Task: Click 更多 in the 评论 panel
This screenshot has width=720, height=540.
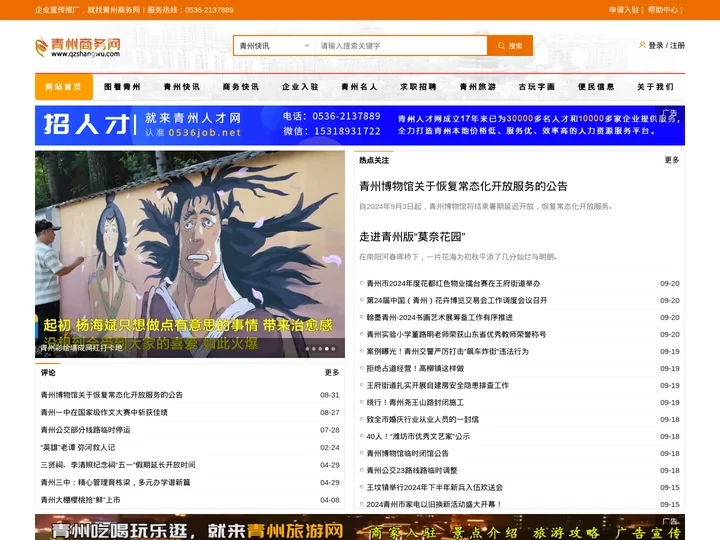Action: coord(332,372)
